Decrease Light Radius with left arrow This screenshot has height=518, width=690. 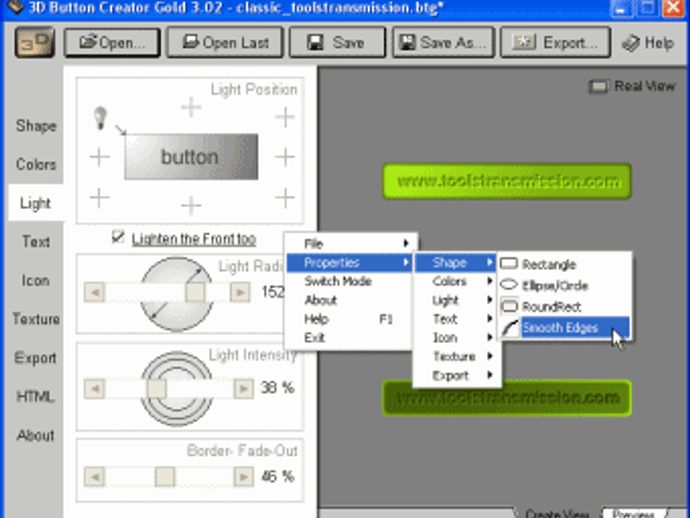click(x=95, y=292)
